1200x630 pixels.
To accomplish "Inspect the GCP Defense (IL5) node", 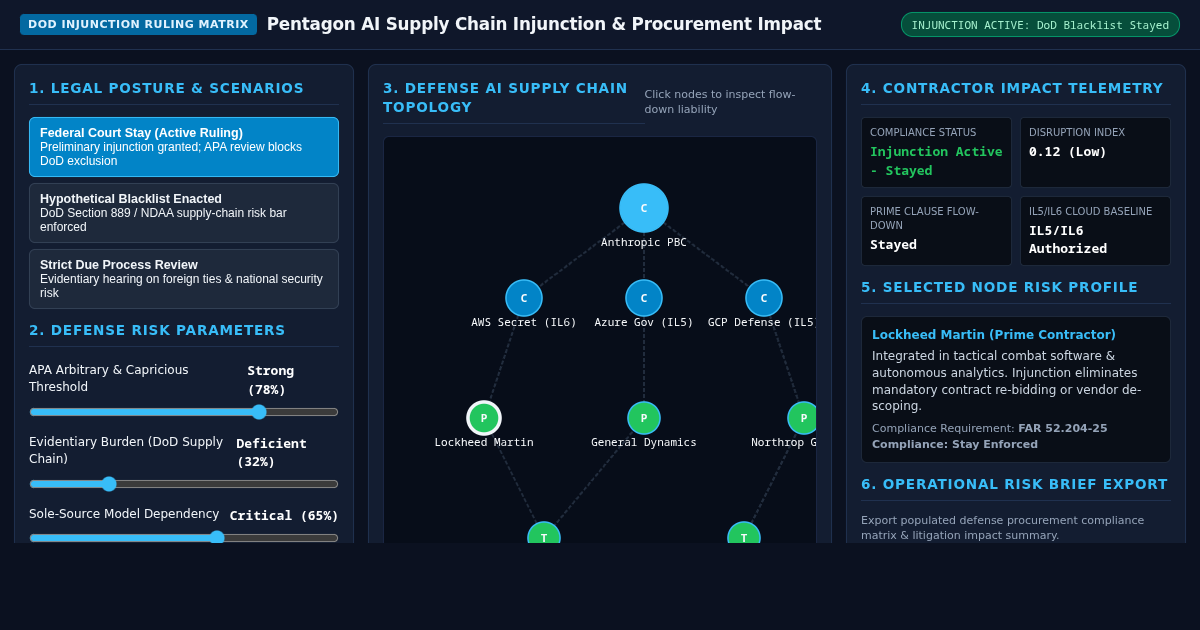I will coord(764,298).
